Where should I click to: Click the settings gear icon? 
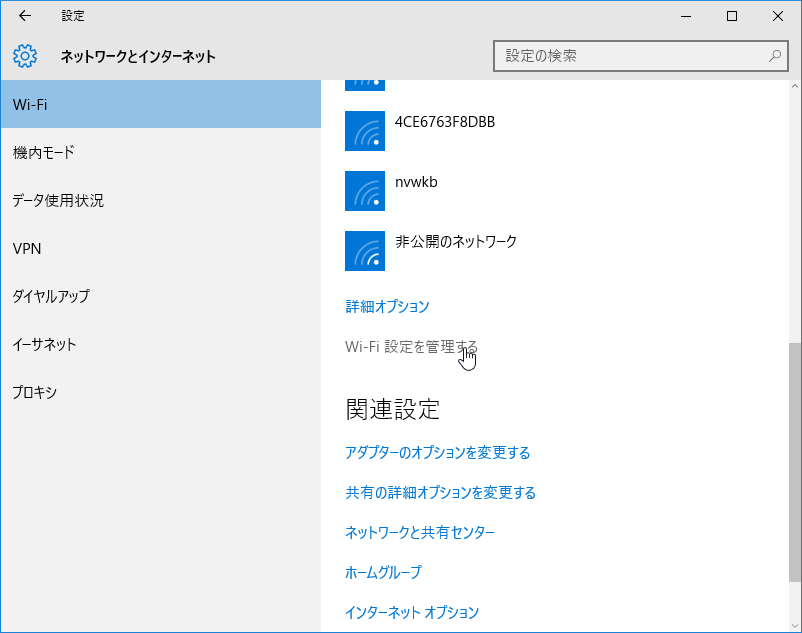[x=25, y=56]
